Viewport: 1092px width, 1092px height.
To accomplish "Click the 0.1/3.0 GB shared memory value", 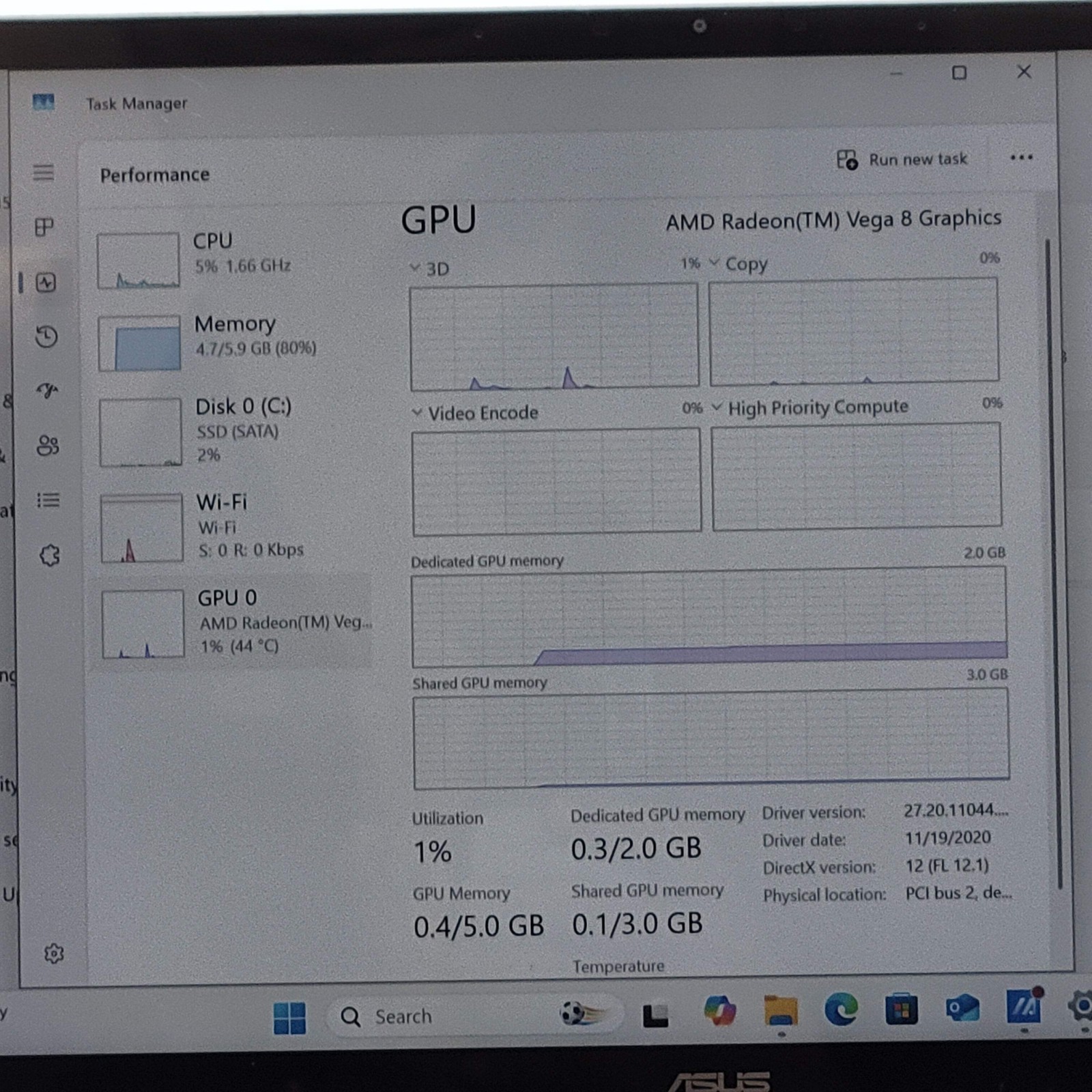I will tap(637, 923).
